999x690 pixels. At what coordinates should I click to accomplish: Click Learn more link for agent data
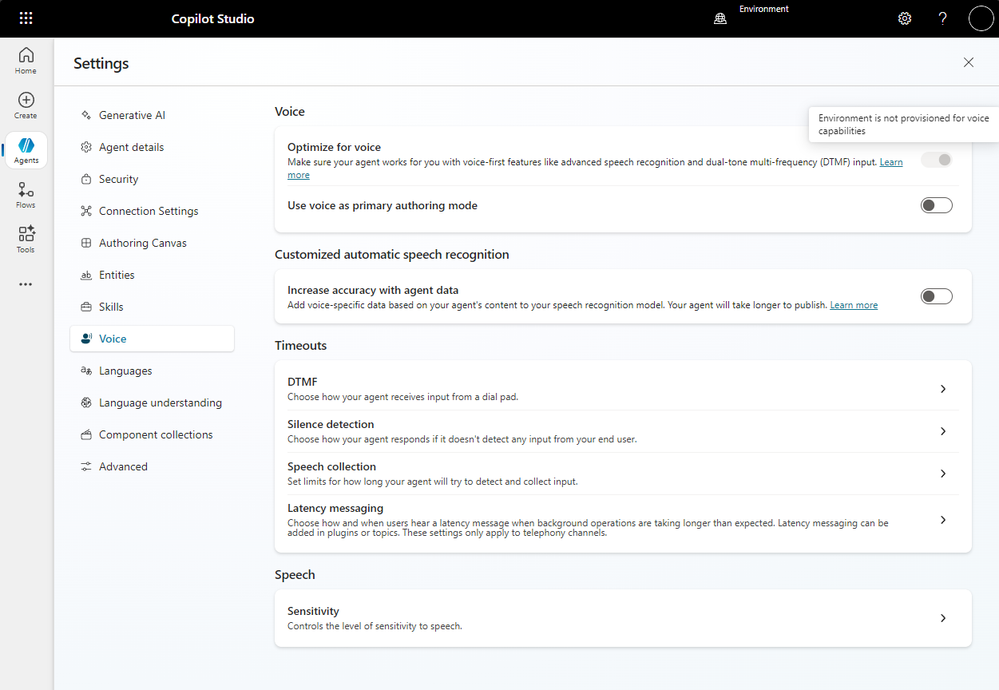pyautogui.click(x=853, y=305)
